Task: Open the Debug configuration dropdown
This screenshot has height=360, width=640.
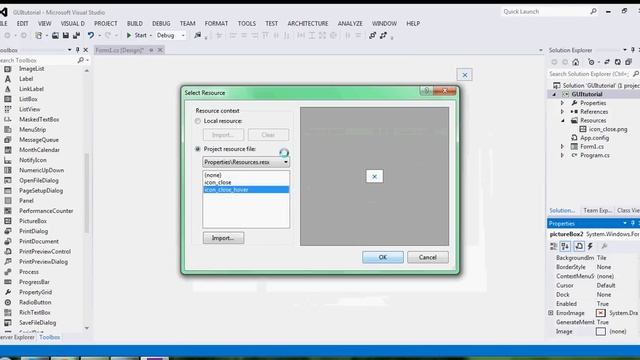Action: [170, 36]
